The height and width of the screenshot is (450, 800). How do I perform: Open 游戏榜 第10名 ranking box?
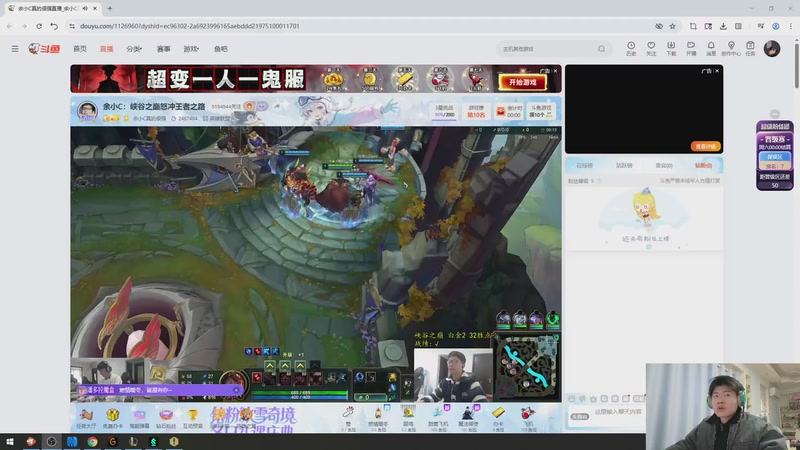tap(476, 111)
